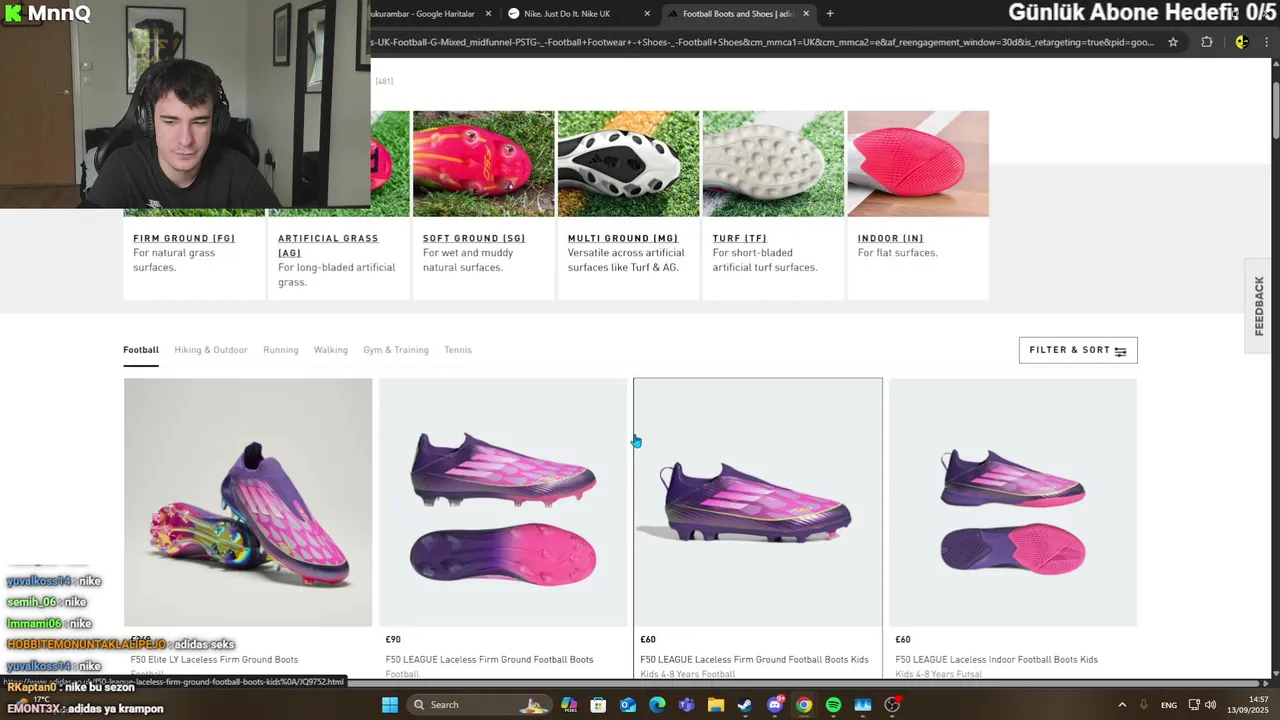Open F50 LEAGUE Laceless Indoor Football Boots Kids title
Screen dimensions: 1280x720
(x=996, y=660)
